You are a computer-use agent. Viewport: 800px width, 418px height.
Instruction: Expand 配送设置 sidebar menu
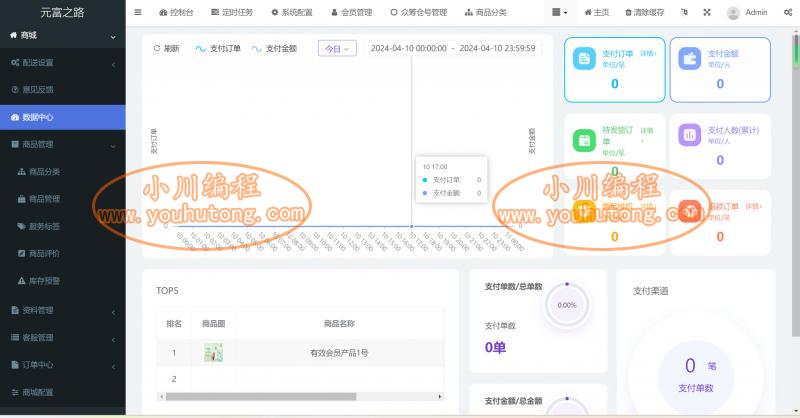pyautogui.click(x=63, y=63)
